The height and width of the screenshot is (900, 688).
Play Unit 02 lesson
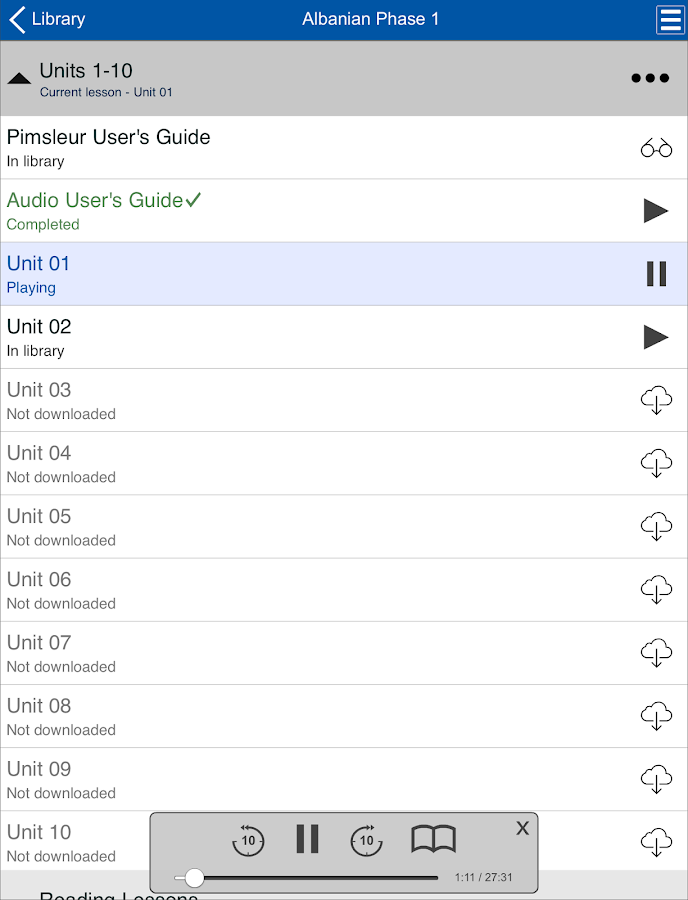click(656, 337)
